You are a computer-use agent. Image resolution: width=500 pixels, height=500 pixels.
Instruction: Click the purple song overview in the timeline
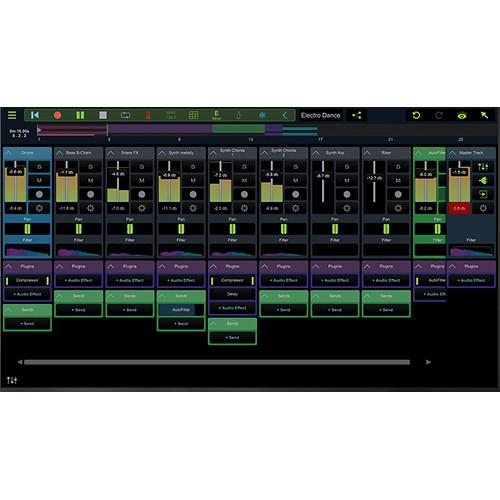(159, 128)
